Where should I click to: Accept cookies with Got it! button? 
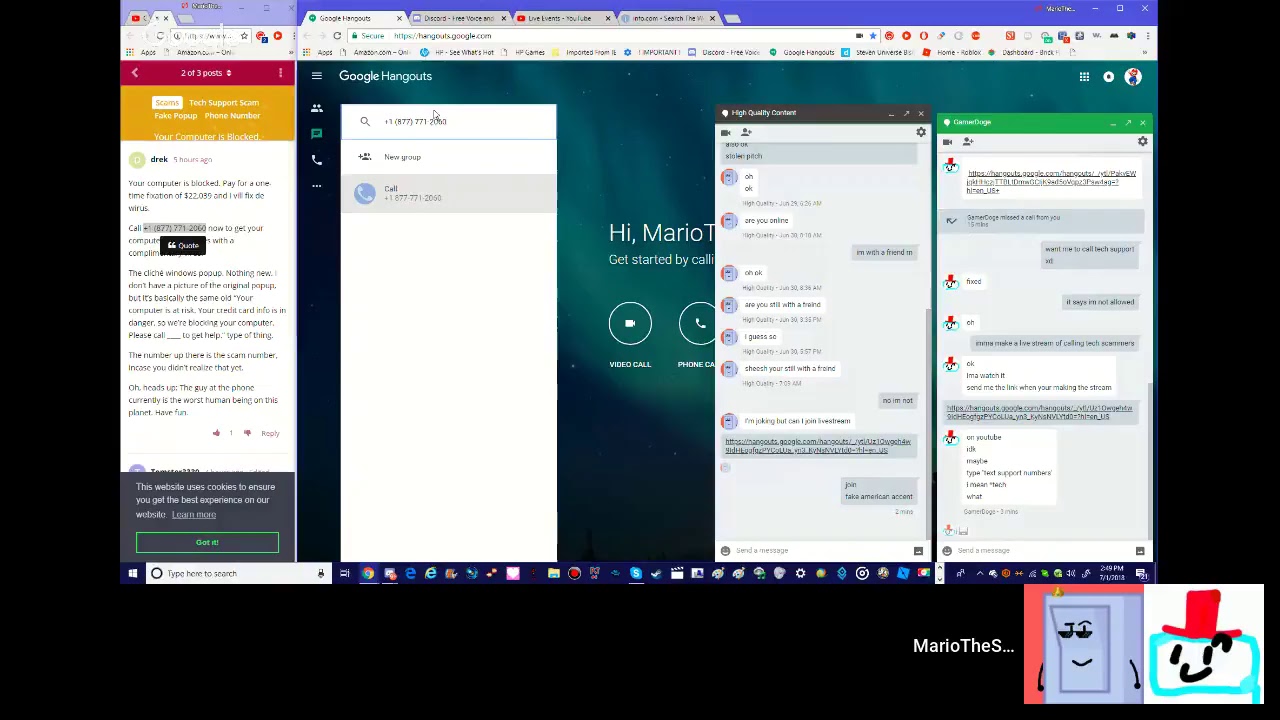(x=207, y=543)
